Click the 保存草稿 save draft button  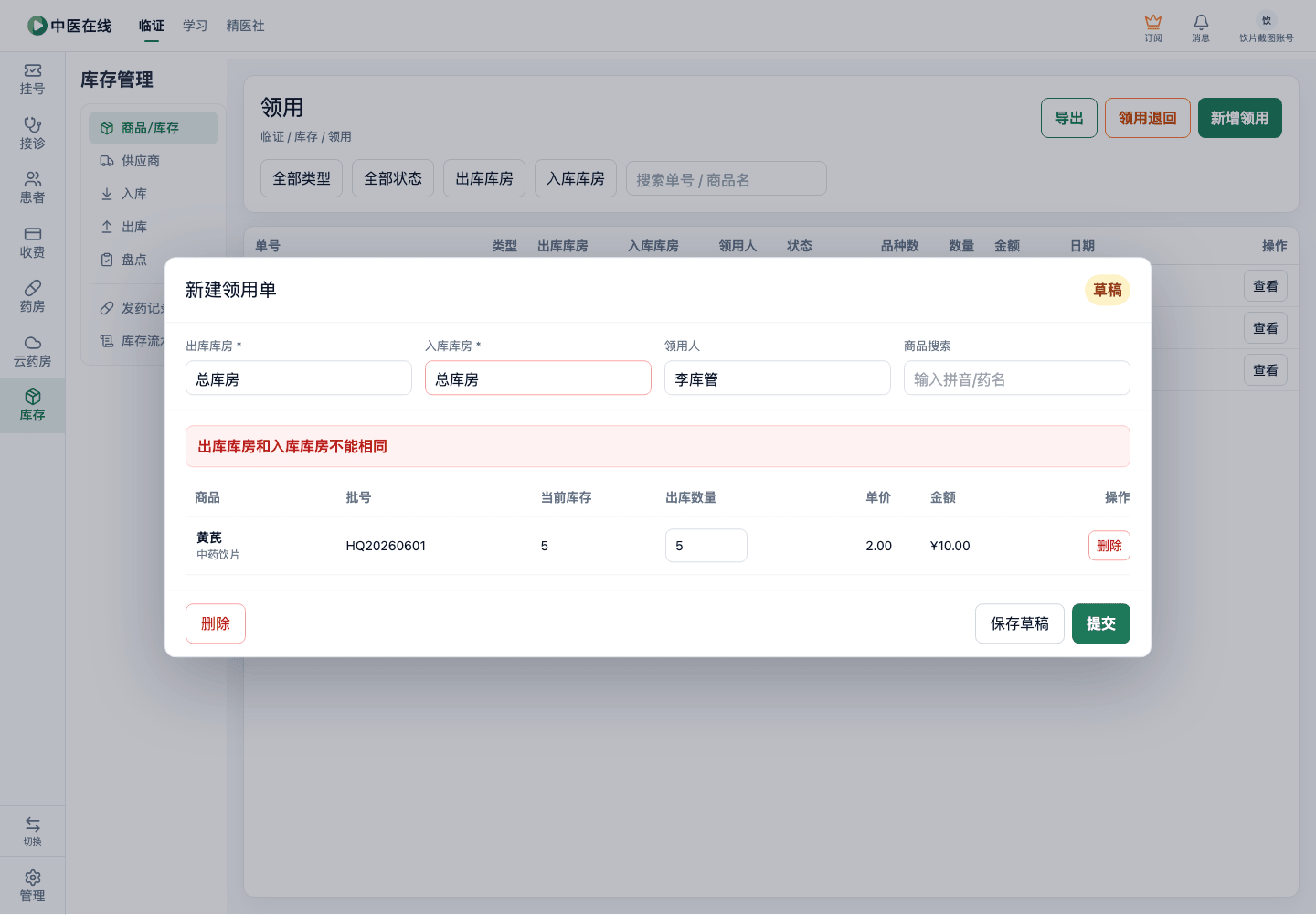click(1020, 623)
